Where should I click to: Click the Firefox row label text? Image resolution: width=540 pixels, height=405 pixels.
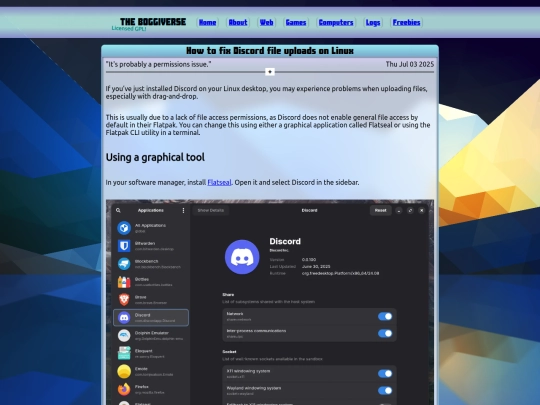pos(142,386)
